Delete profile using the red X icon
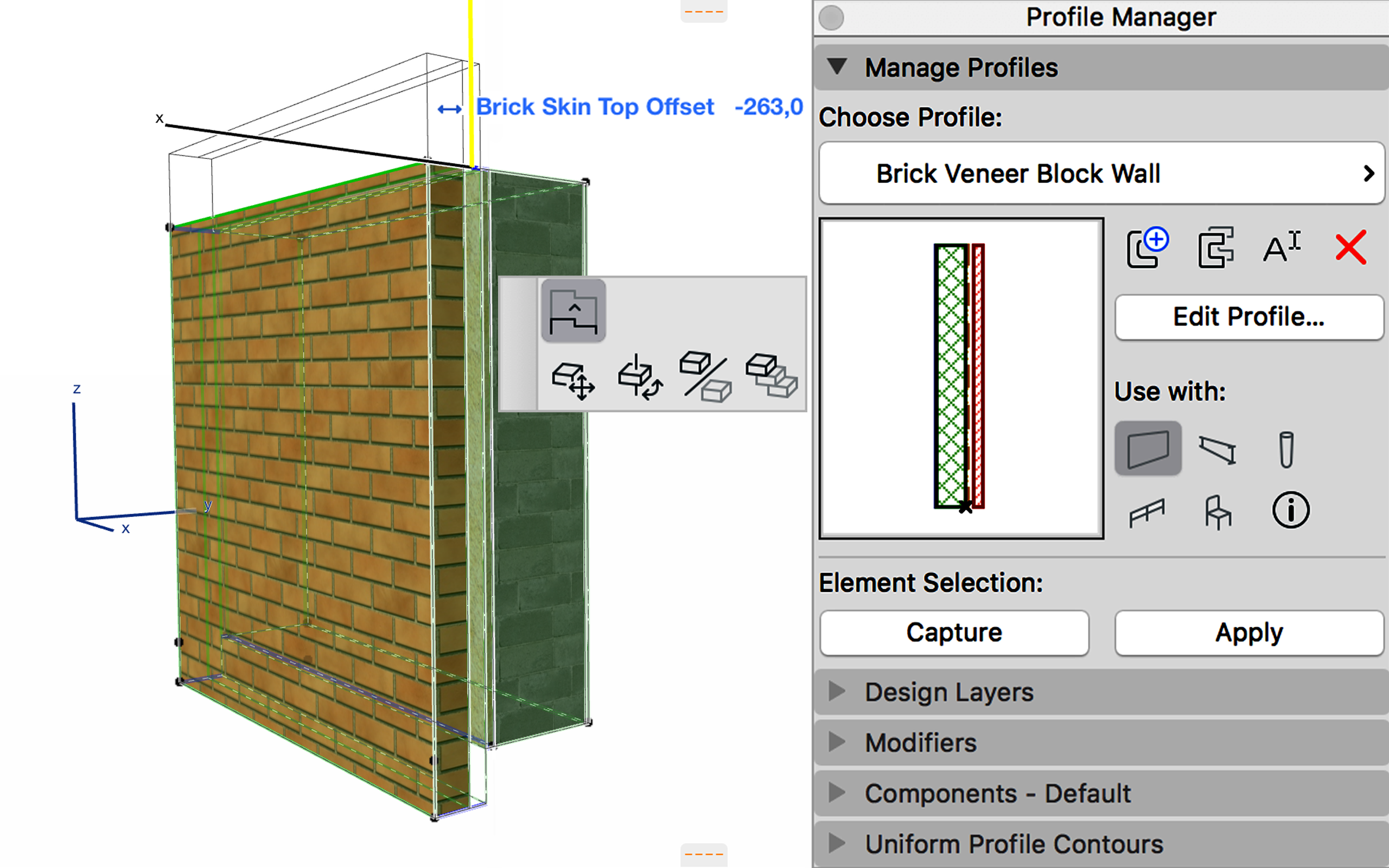Image resolution: width=1389 pixels, height=868 pixels. (1350, 248)
